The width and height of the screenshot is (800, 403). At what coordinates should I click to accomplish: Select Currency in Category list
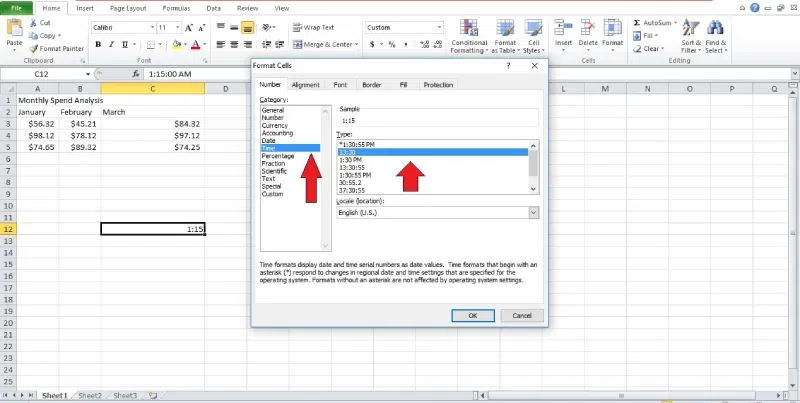274,125
